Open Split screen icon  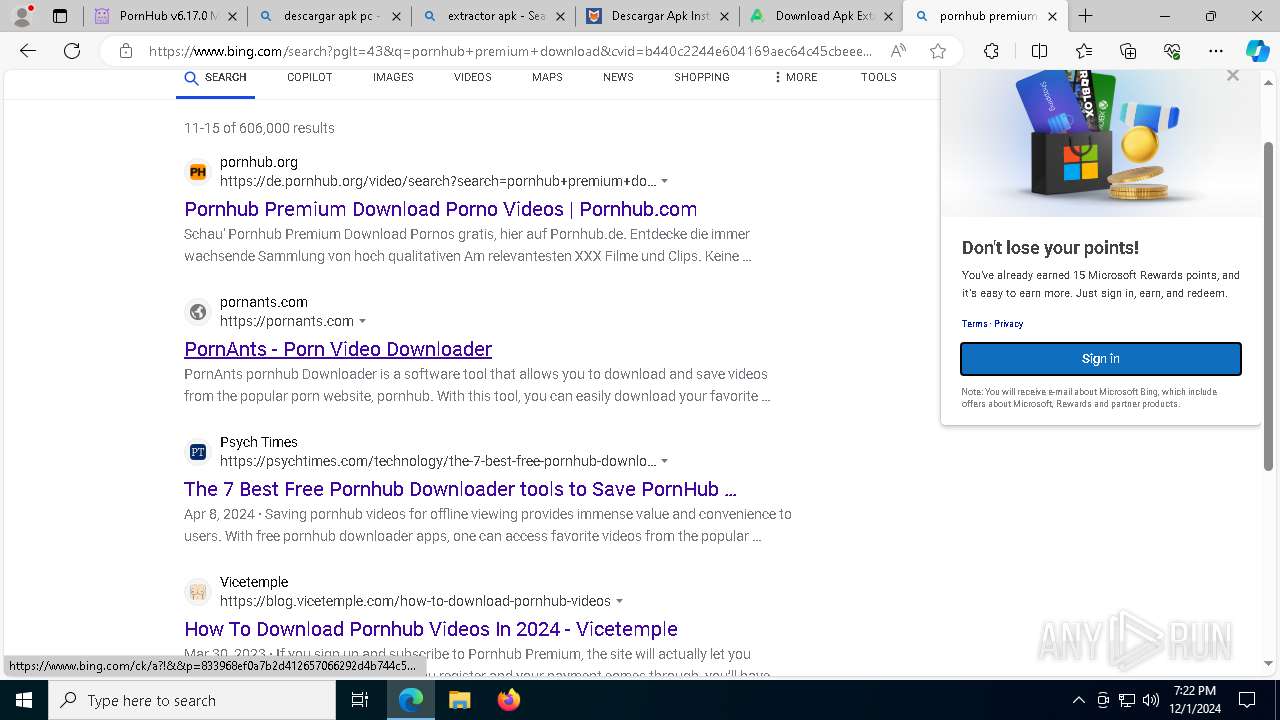click(1039, 51)
